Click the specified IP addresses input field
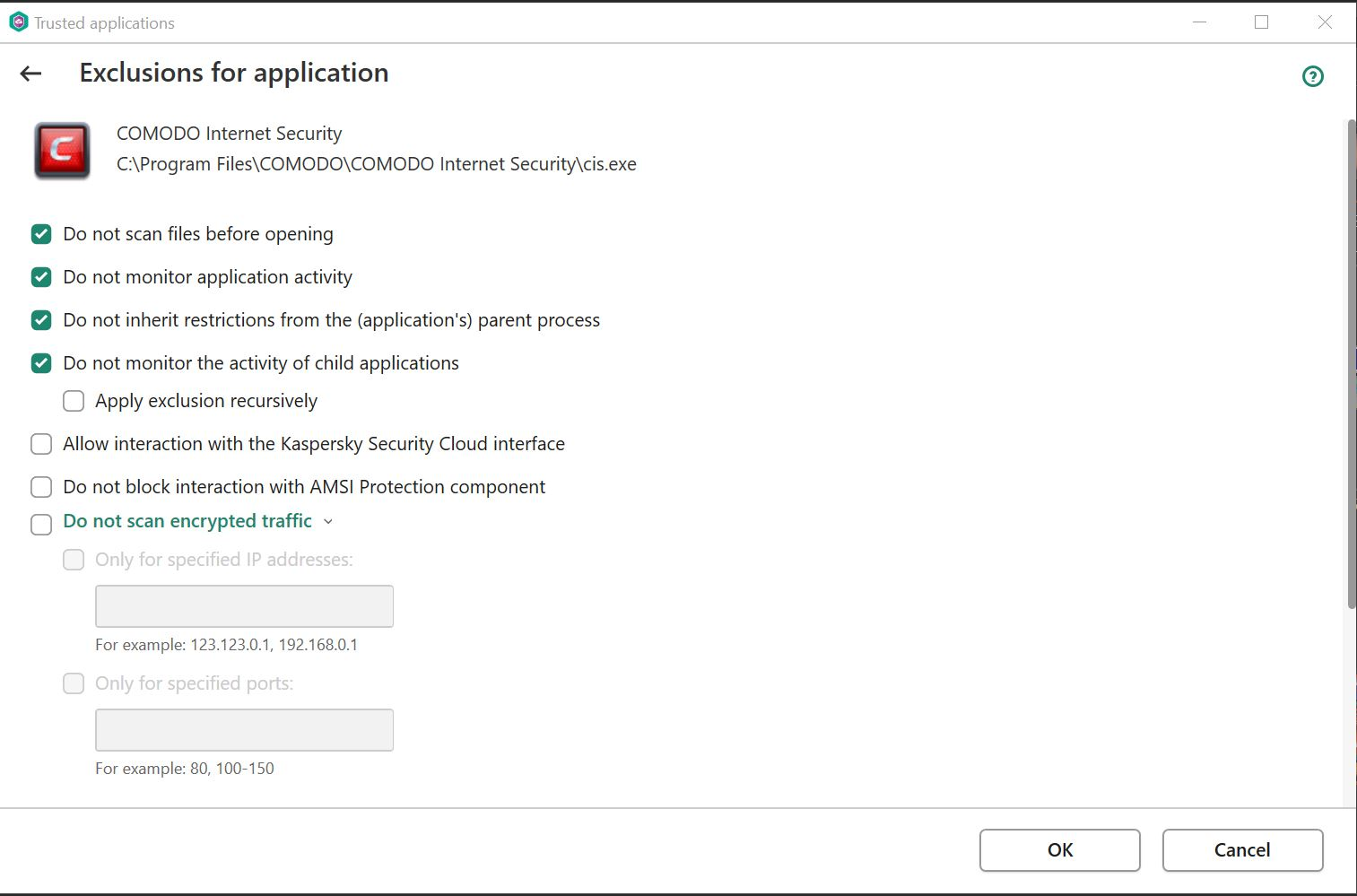The width and height of the screenshot is (1357, 896). 244,606
